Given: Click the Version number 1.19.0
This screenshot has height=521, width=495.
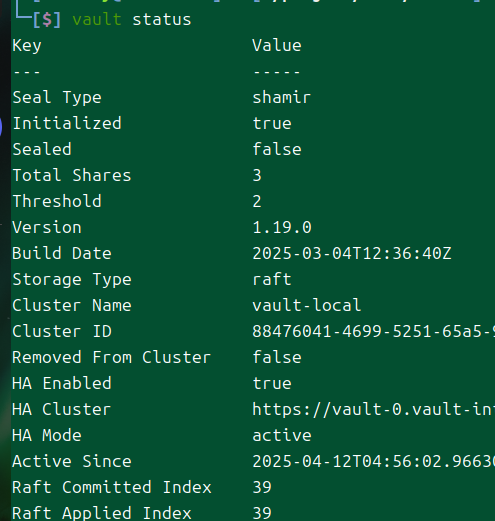Looking at the screenshot, I should click(x=282, y=228).
